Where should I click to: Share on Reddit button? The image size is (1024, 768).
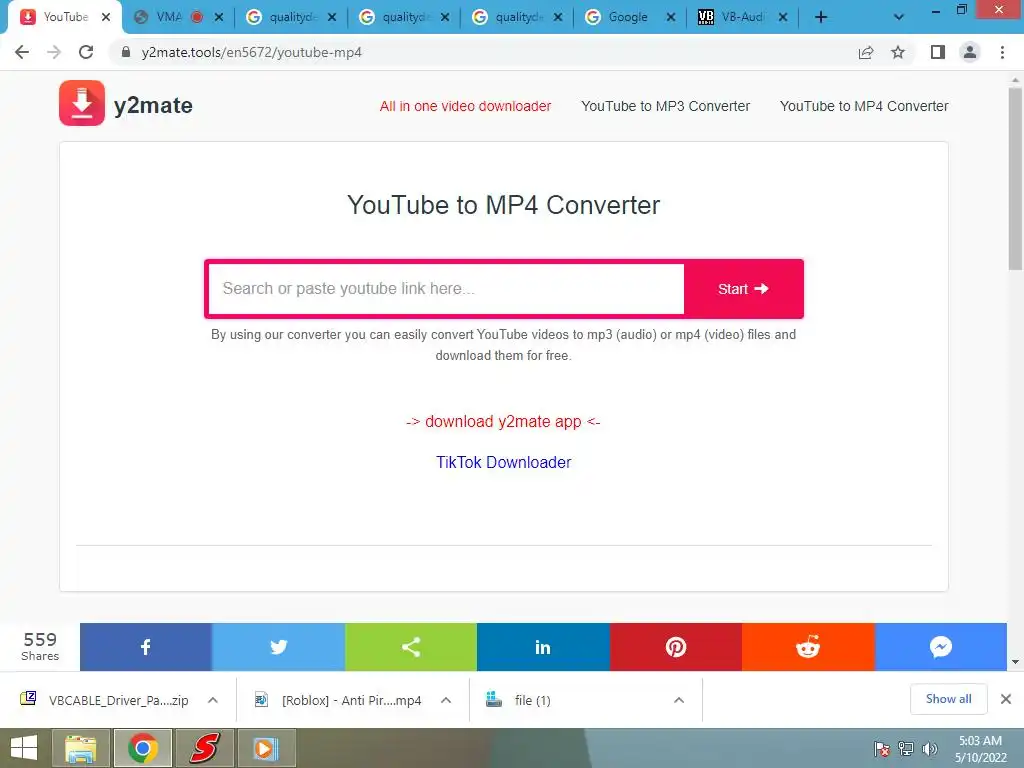point(808,647)
